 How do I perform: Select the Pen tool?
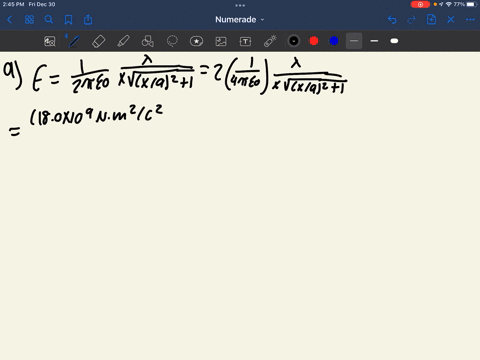coord(74,41)
